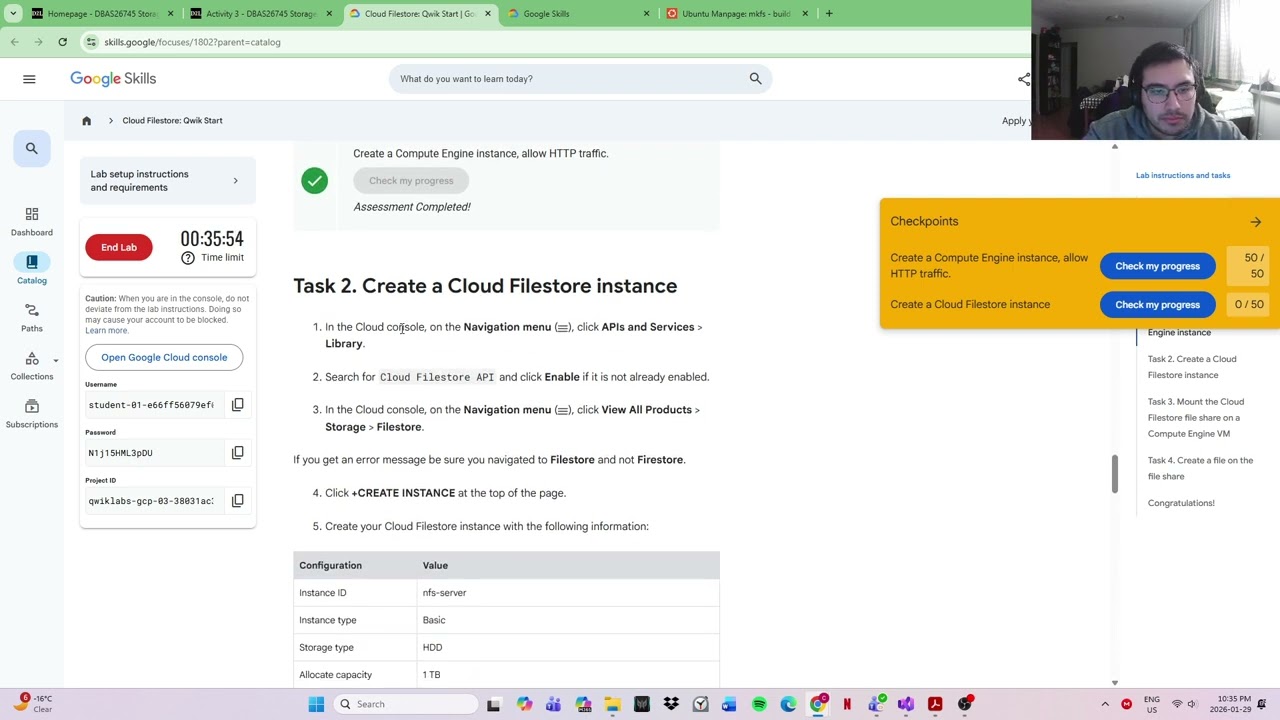The height and width of the screenshot is (720, 1280).
Task: Reload the browser page
Action: point(62,42)
